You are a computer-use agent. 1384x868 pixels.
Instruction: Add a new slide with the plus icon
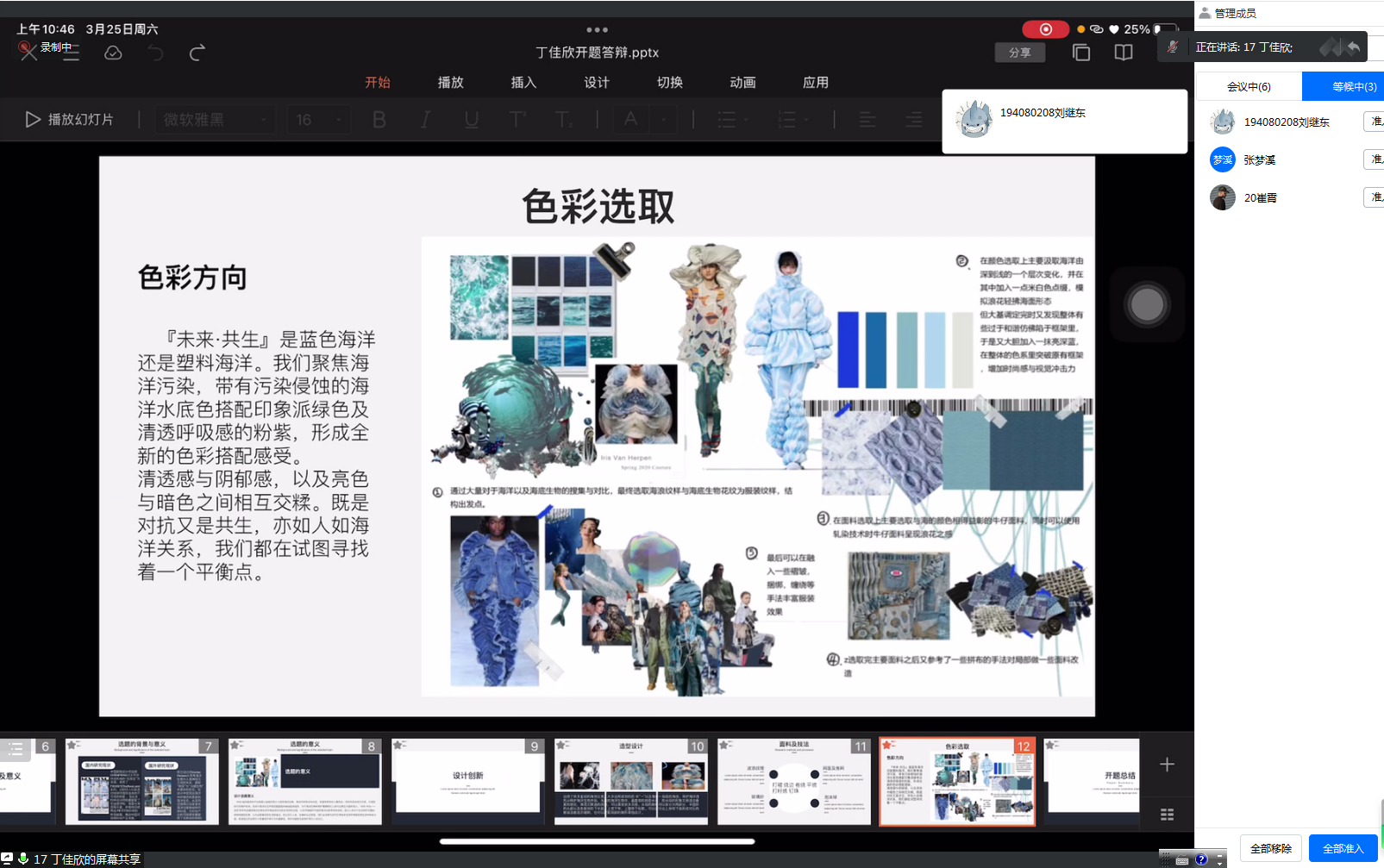tap(1167, 765)
